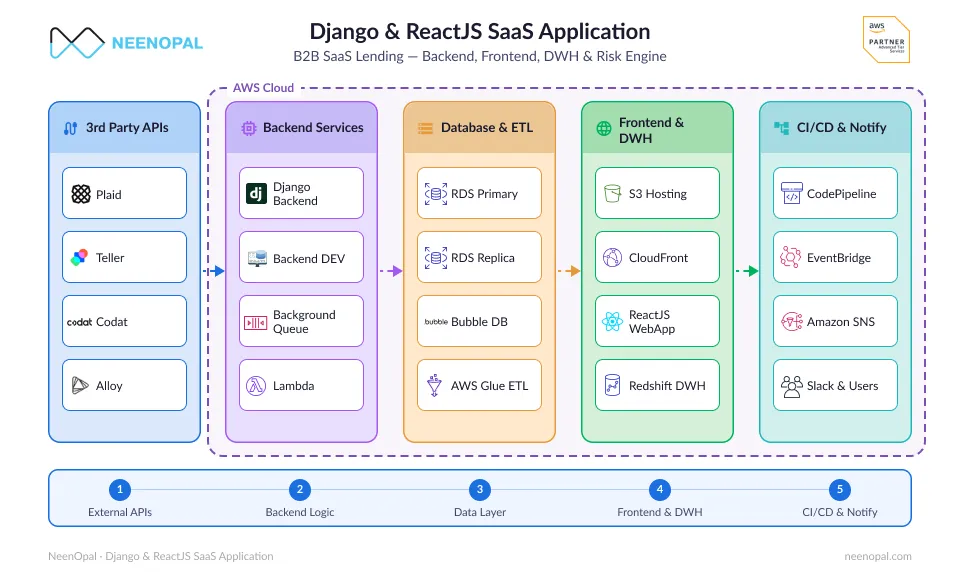960x575 pixels.
Task: Click the Codat logo icon
Action: pyautogui.click(x=80, y=322)
